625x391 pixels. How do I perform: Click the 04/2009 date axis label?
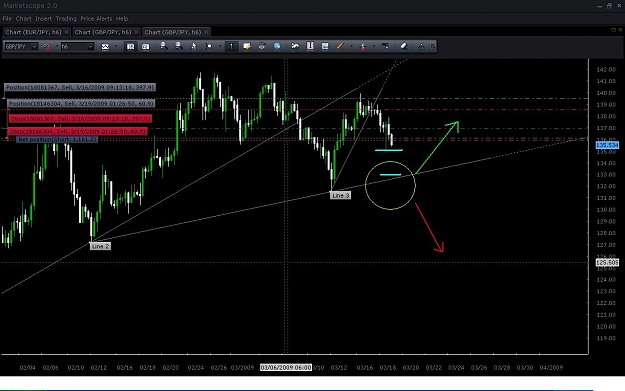[x=551, y=367]
